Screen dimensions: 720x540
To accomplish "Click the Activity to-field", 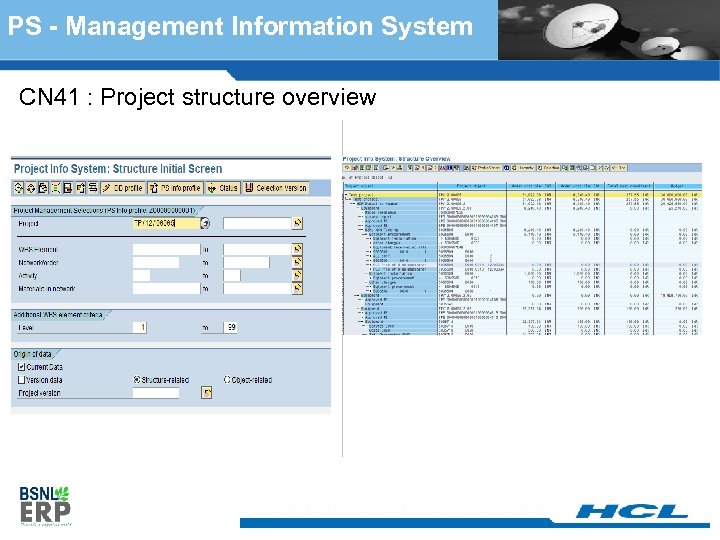I will [x=232, y=276].
